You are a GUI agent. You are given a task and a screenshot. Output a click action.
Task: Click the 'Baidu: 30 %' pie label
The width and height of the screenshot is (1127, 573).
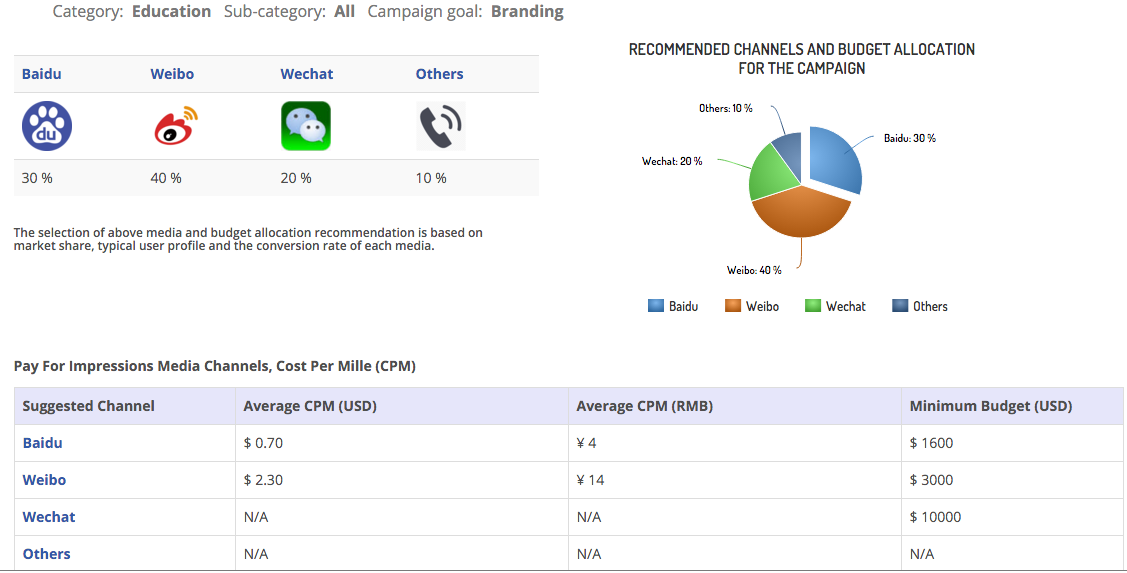pyautogui.click(x=910, y=138)
